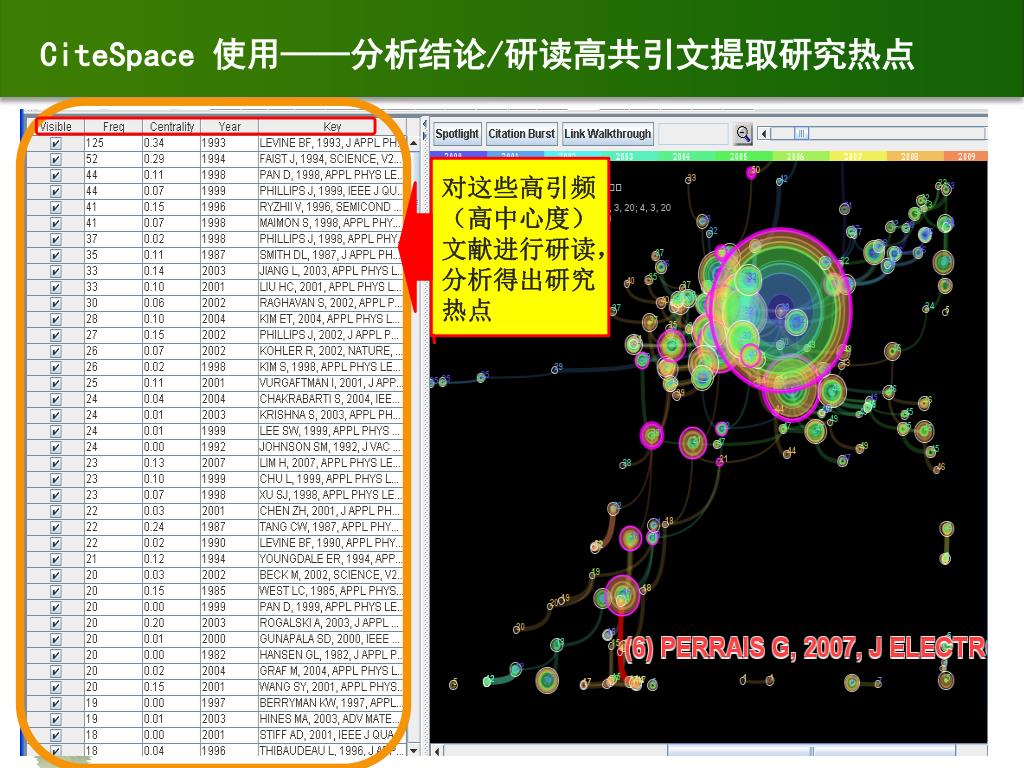Select the PHILLIPS J, 1999, IEEE J QU entry

(330, 191)
